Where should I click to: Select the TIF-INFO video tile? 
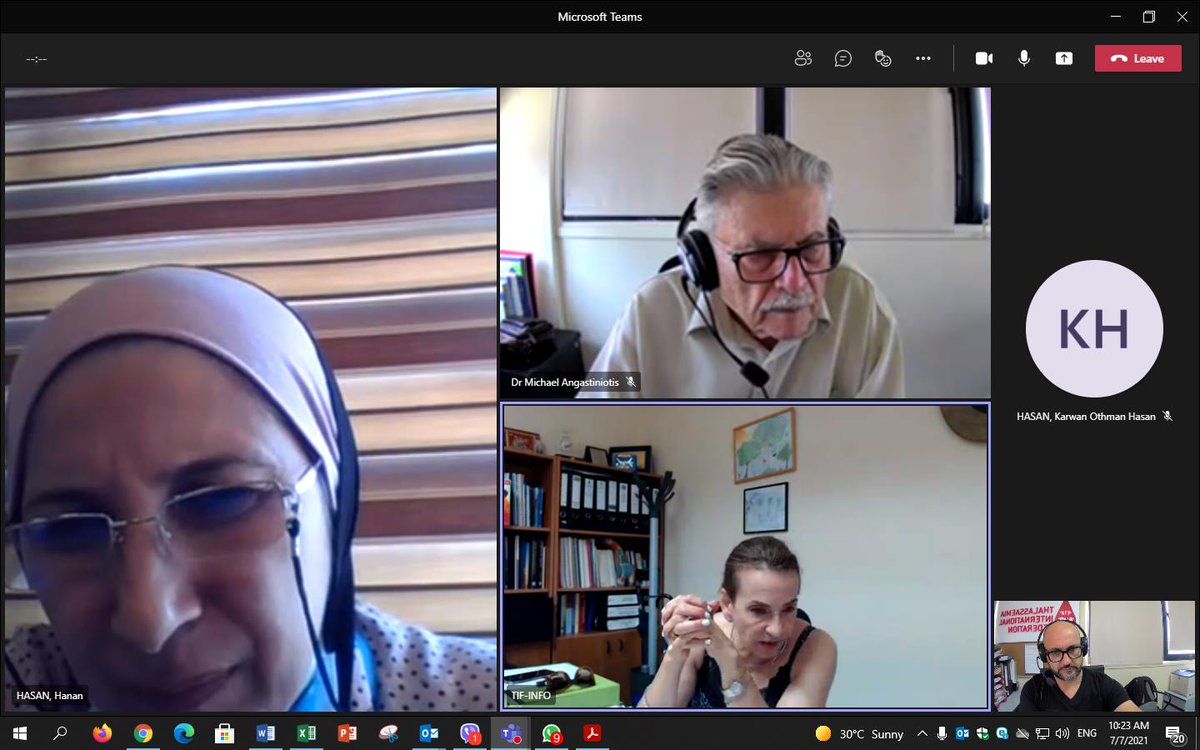(x=745, y=556)
